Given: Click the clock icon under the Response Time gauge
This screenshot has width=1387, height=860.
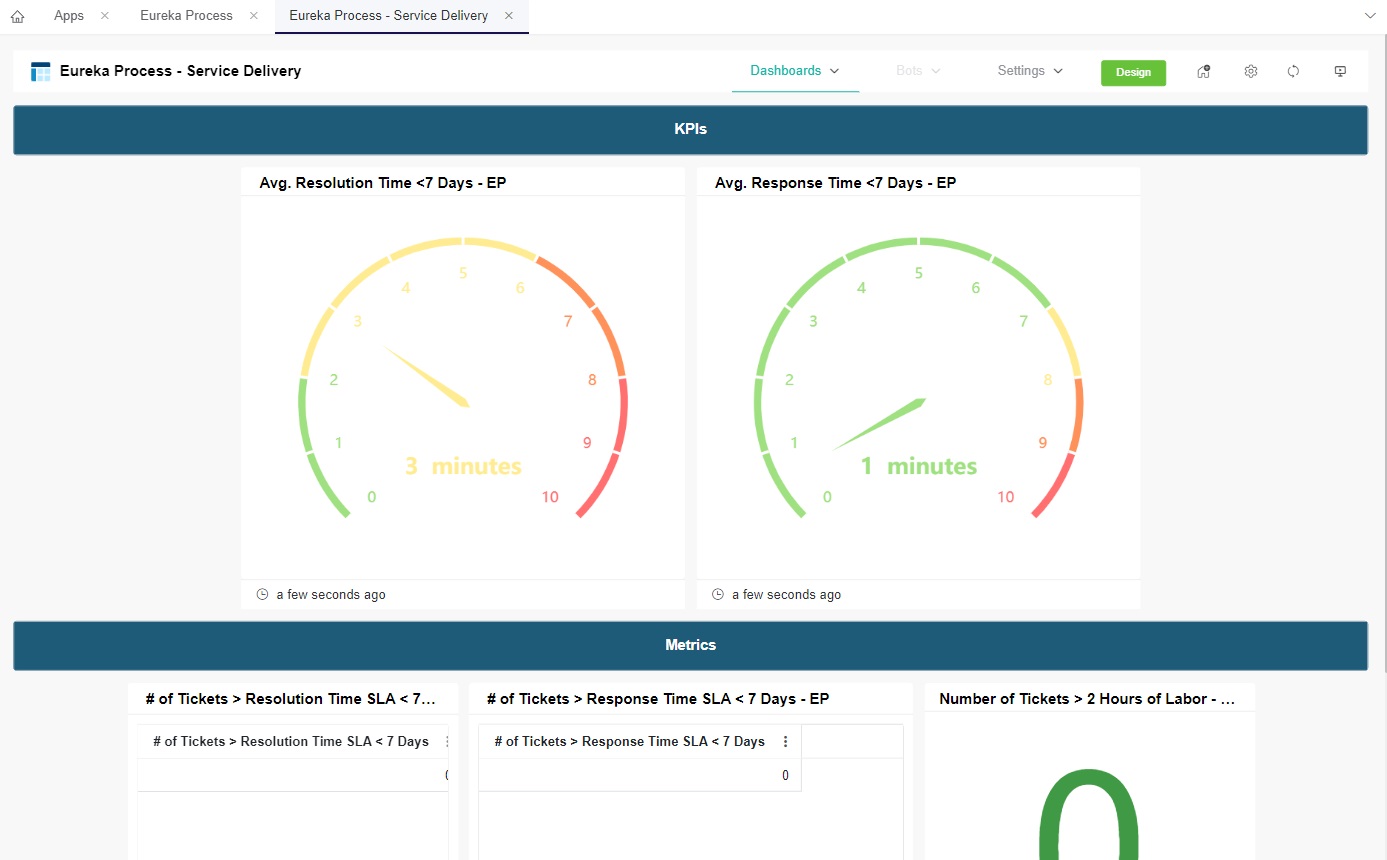Looking at the screenshot, I should [x=717, y=594].
